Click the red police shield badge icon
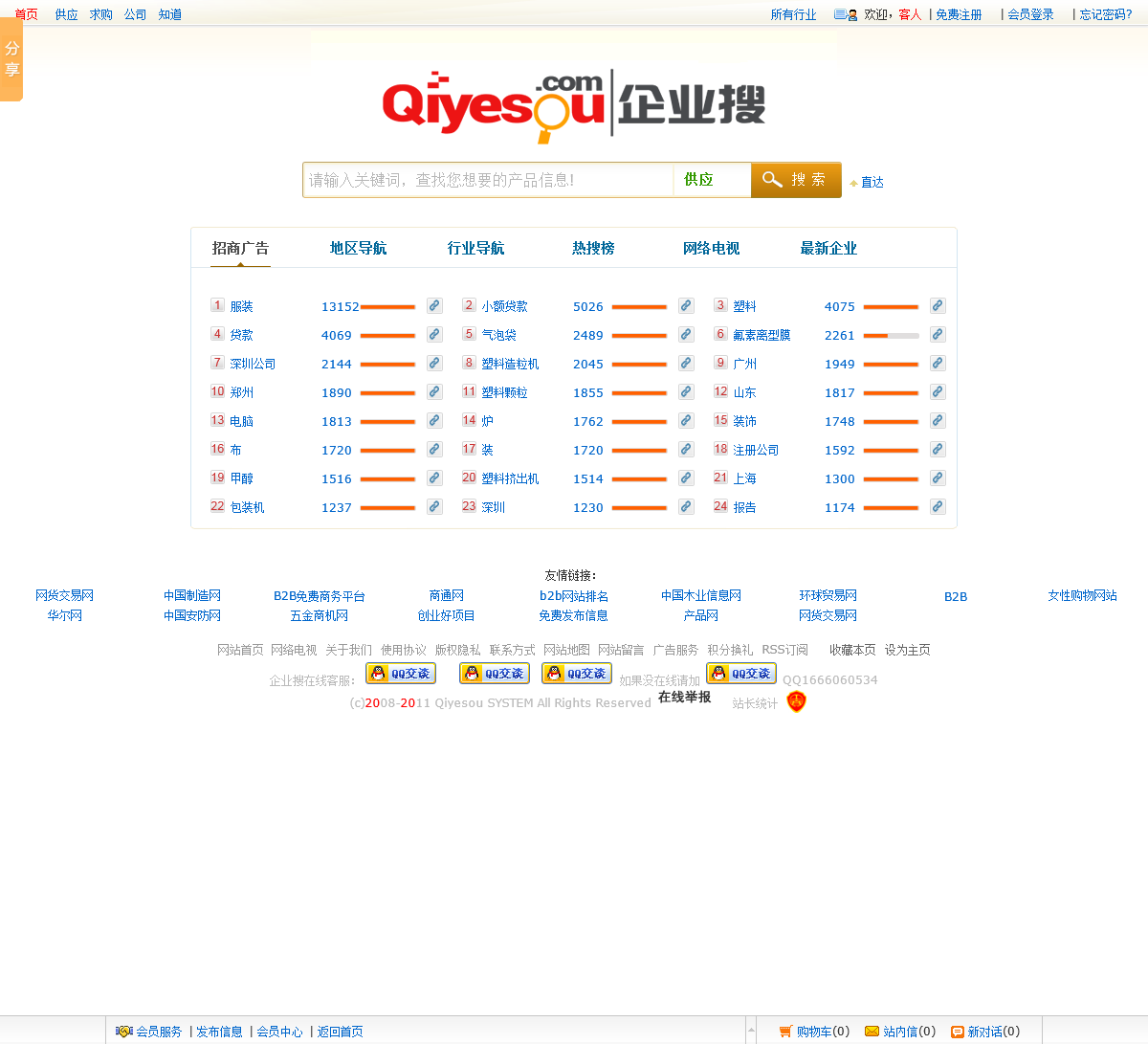The image size is (1148, 1044). pyautogui.click(x=796, y=702)
